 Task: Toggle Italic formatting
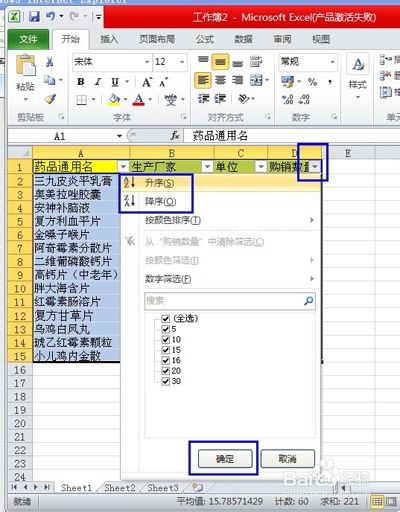tap(98, 82)
